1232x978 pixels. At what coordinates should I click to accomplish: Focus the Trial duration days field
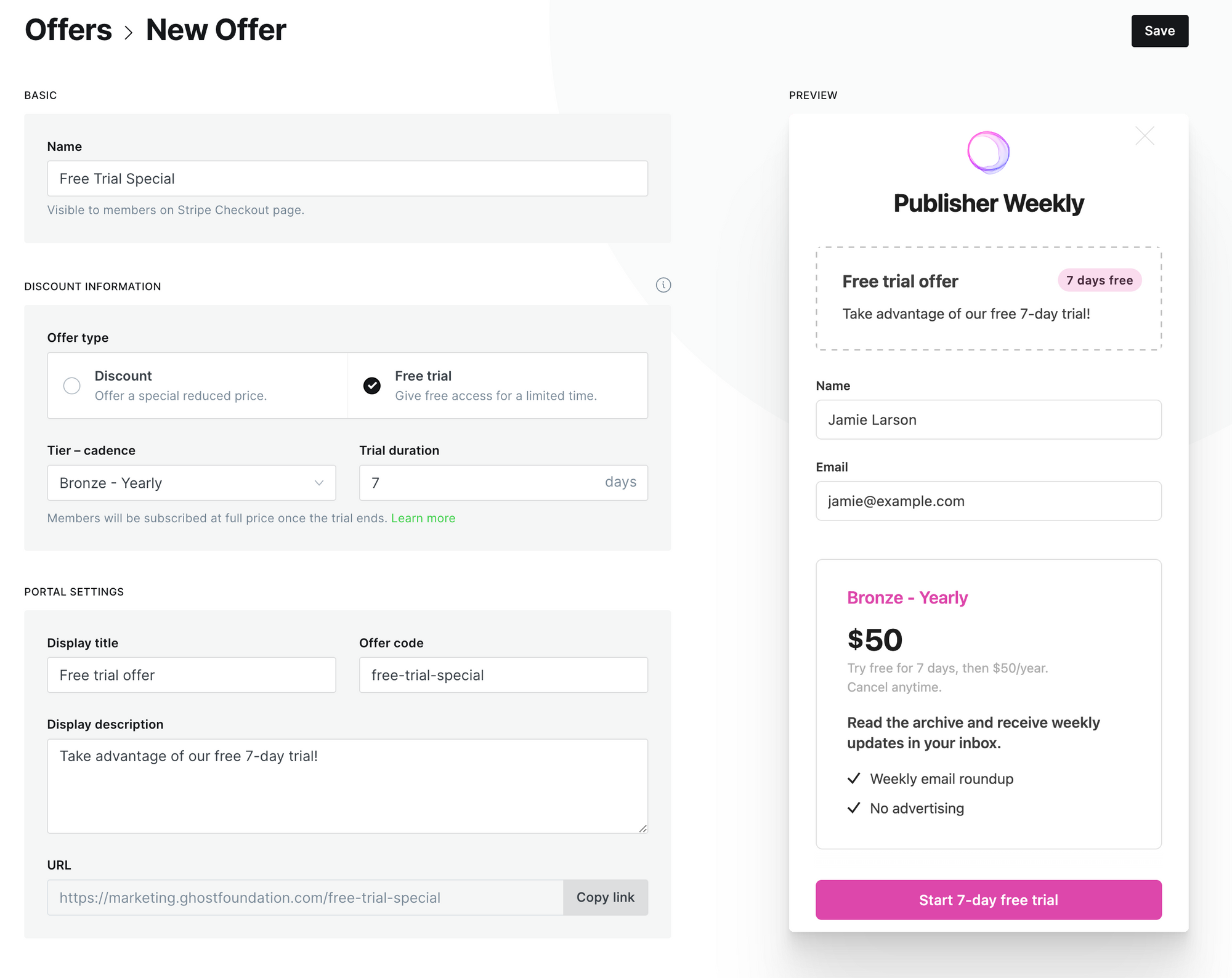(x=503, y=483)
